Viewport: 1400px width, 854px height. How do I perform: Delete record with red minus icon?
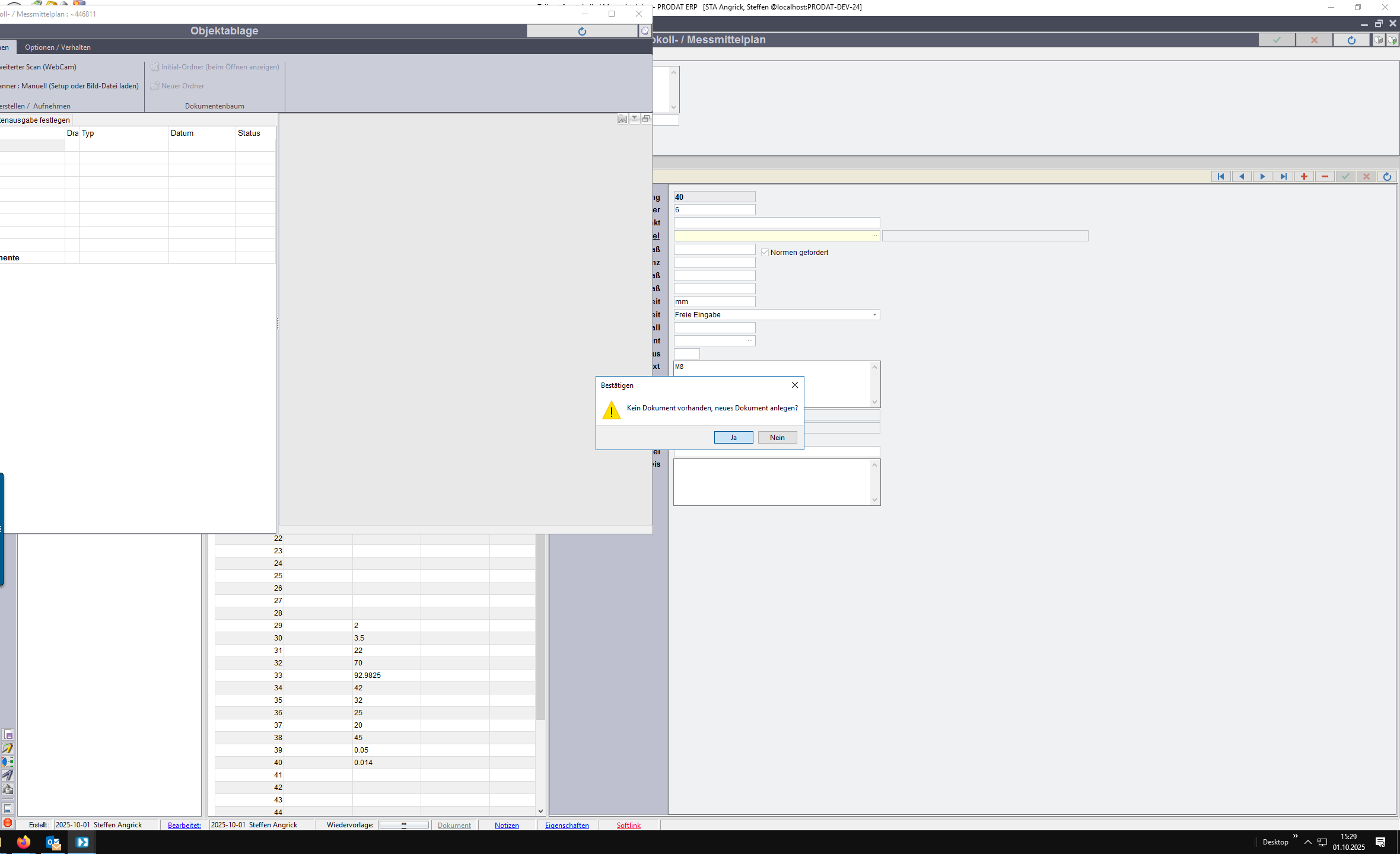click(x=1325, y=177)
